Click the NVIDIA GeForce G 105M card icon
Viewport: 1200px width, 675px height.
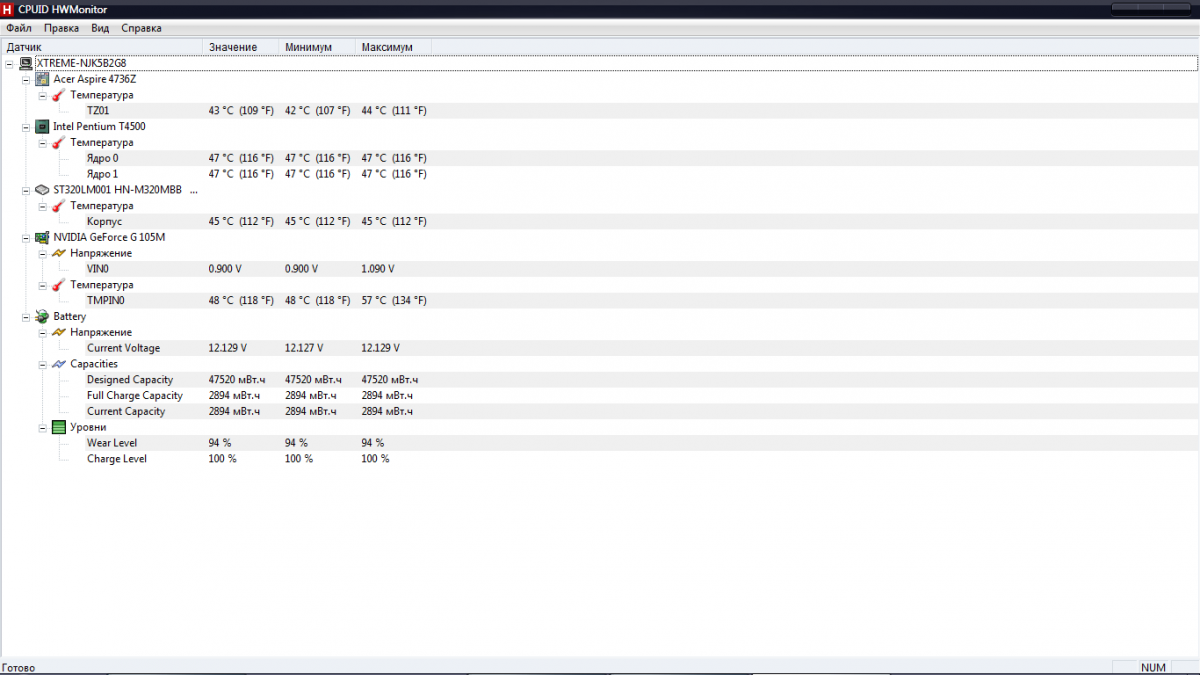click(x=42, y=238)
